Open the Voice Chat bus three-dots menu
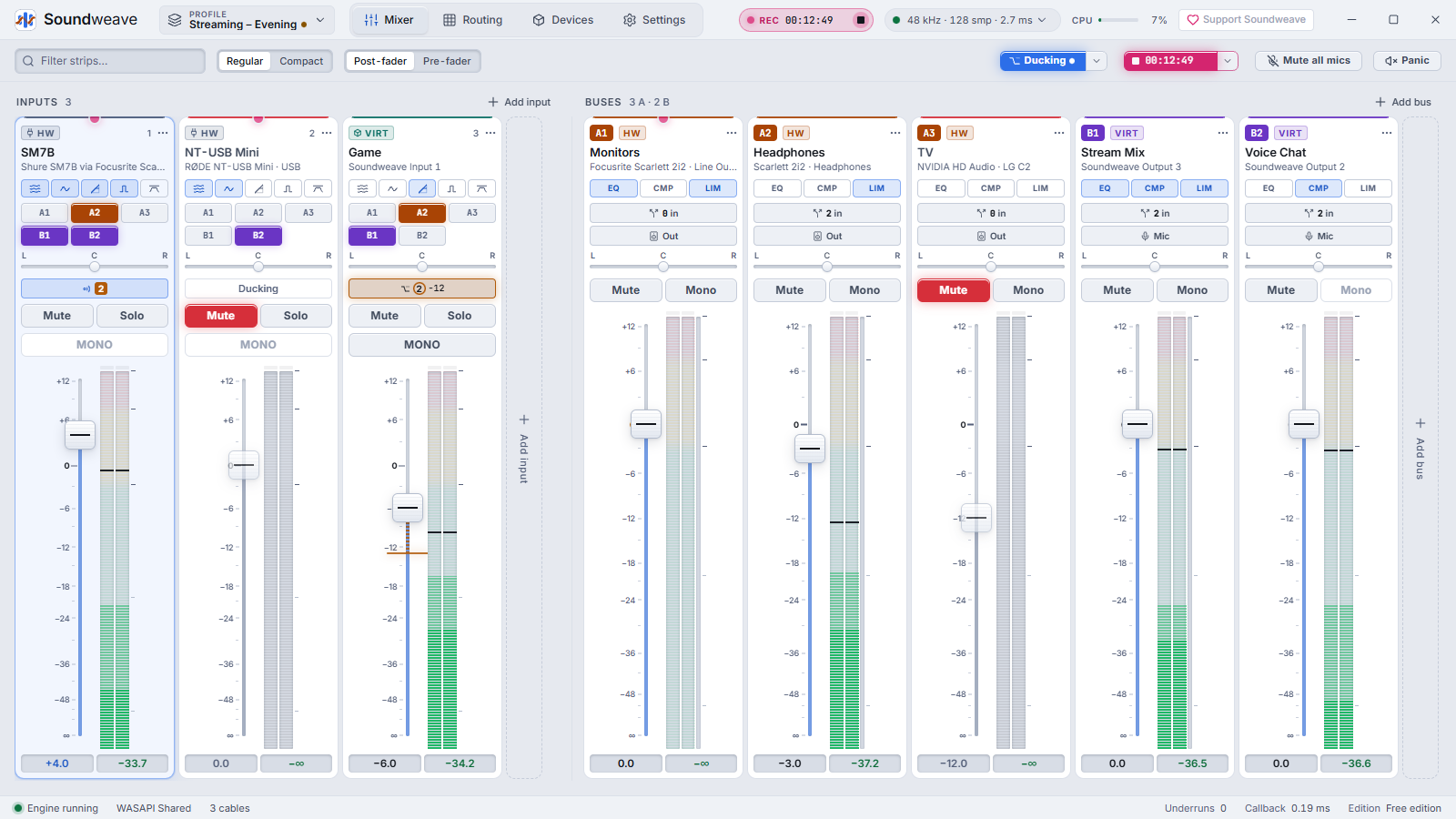Viewport: 1456px width, 819px height. [x=1387, y=133]
